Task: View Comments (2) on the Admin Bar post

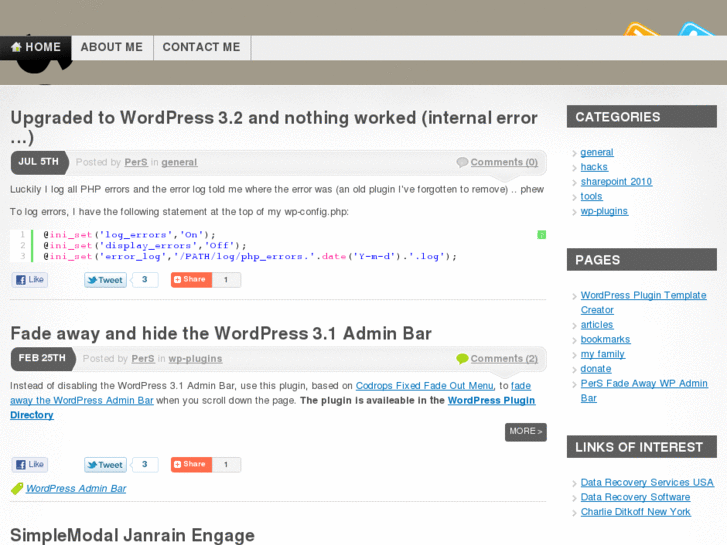Action: (x=503, y=358)
